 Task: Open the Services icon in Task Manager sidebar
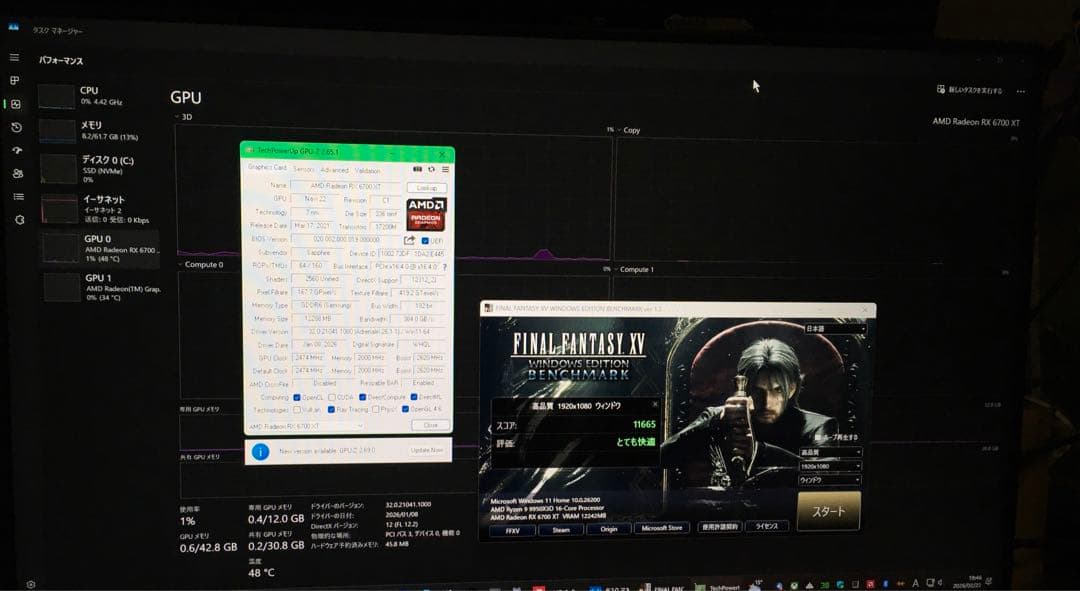pyautogui.click(x=19, y=220)
